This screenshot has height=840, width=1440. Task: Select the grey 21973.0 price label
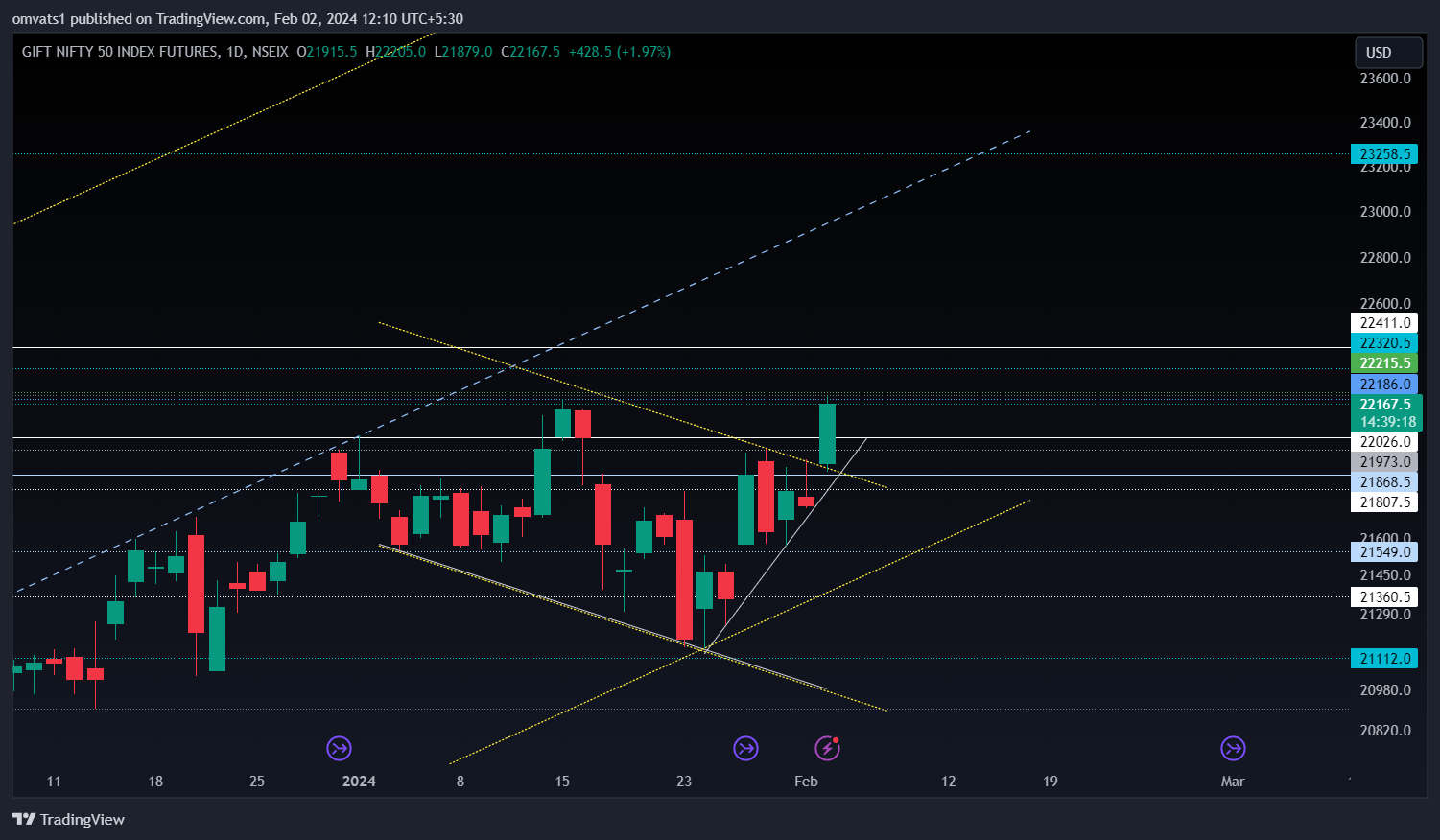(x=1384, y=462)
